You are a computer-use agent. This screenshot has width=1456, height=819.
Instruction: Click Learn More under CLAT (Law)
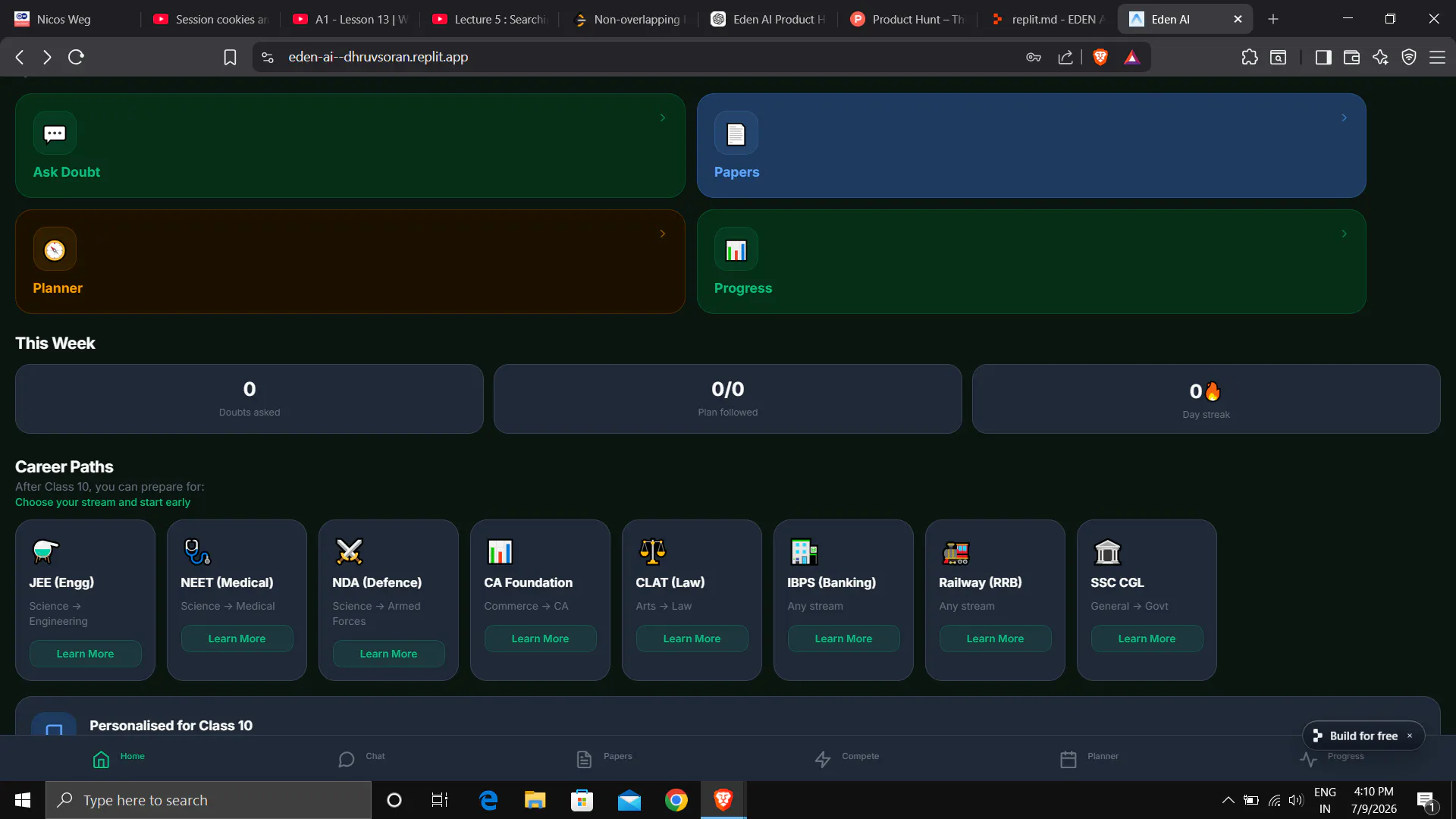[x=692, y=639]
